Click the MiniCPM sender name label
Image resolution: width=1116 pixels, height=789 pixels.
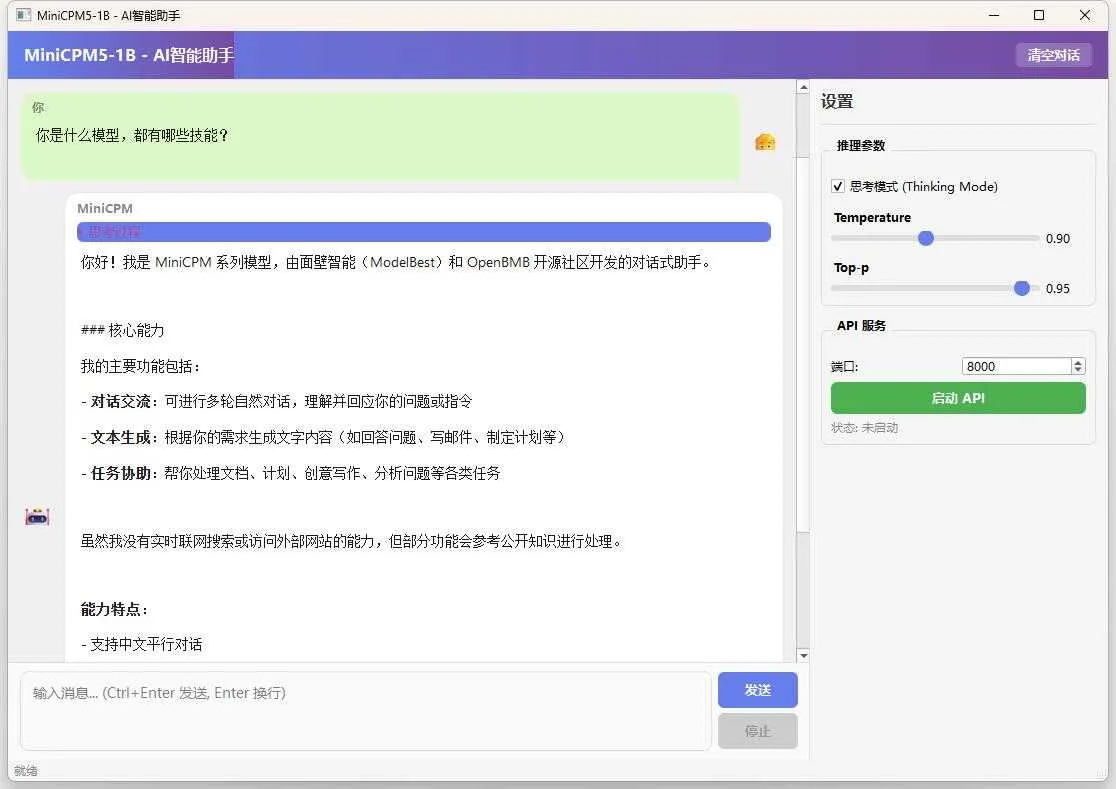pyautogui.click(x=105, y=208)
